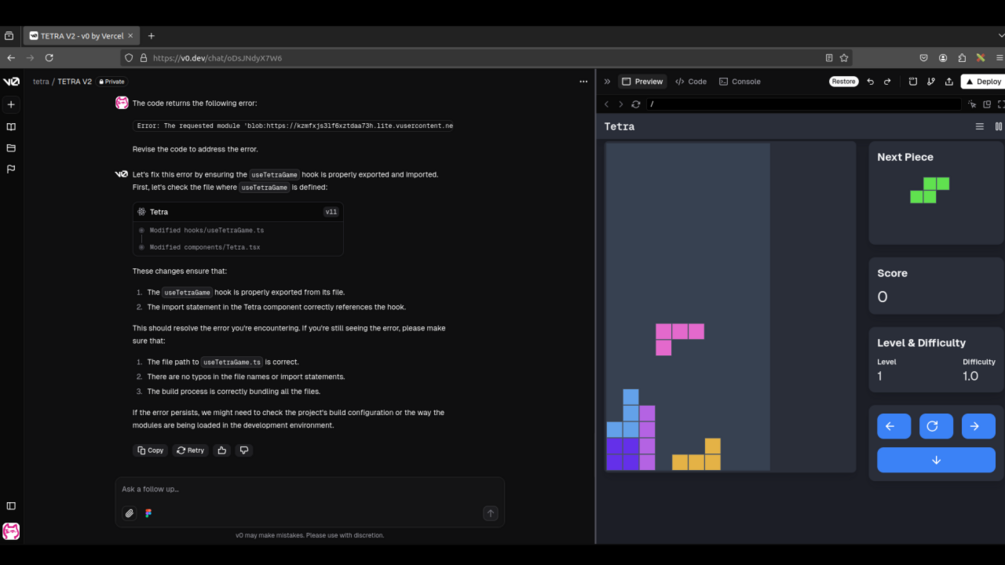1005x565 pixels.
Task: Open the flag feedback icon in sidebar
Action: point(11,169)
